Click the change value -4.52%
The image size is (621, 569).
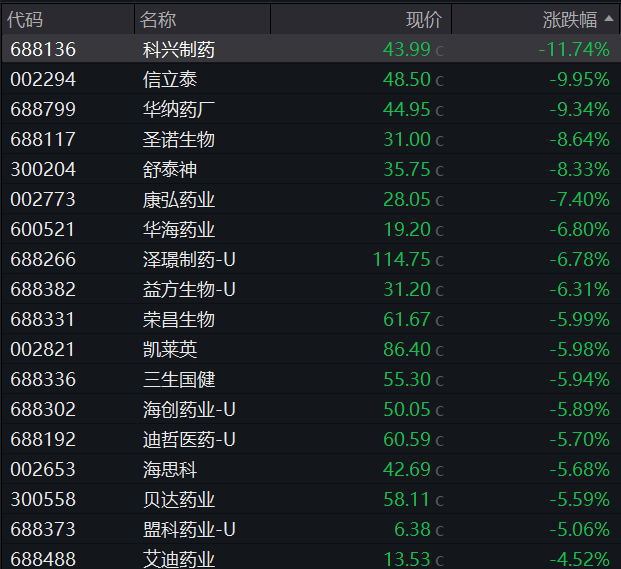pyautogui.click(x=579, y=559)
